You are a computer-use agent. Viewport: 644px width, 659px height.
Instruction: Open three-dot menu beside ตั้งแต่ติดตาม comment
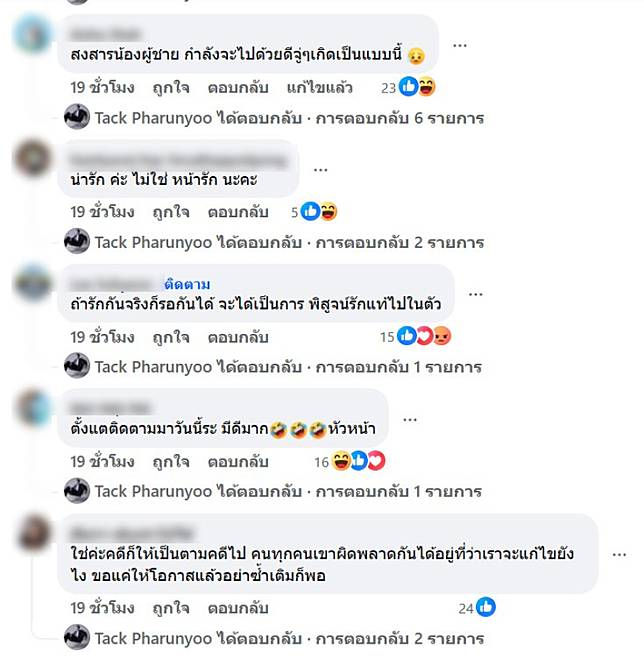pyautogui.click(x=410, y=419)
